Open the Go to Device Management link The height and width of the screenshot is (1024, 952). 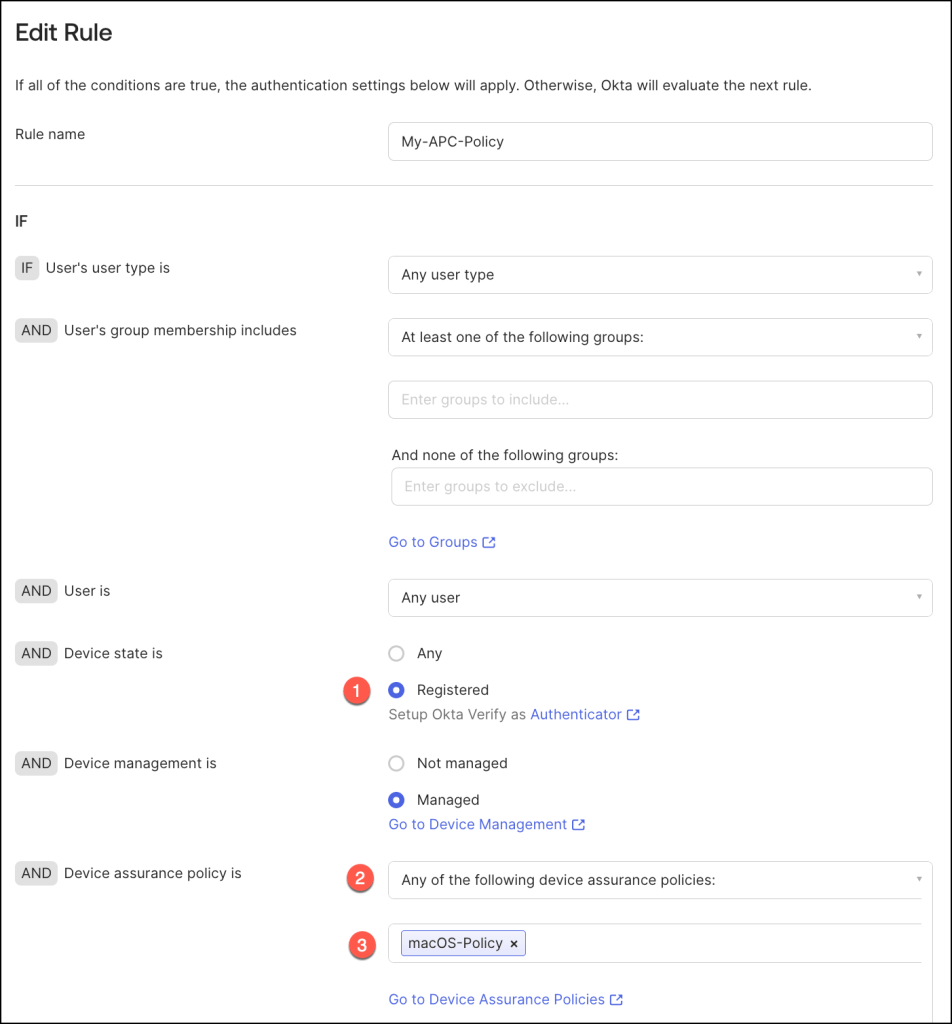click(x=478, y=825)
